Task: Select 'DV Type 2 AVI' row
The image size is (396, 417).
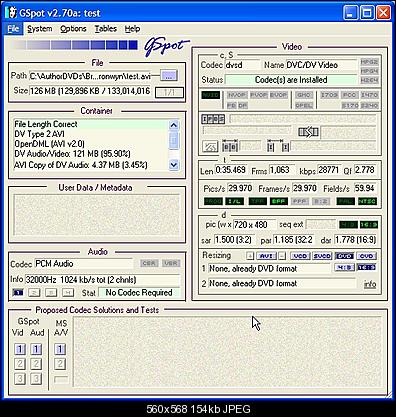Action: pos(91,134)
